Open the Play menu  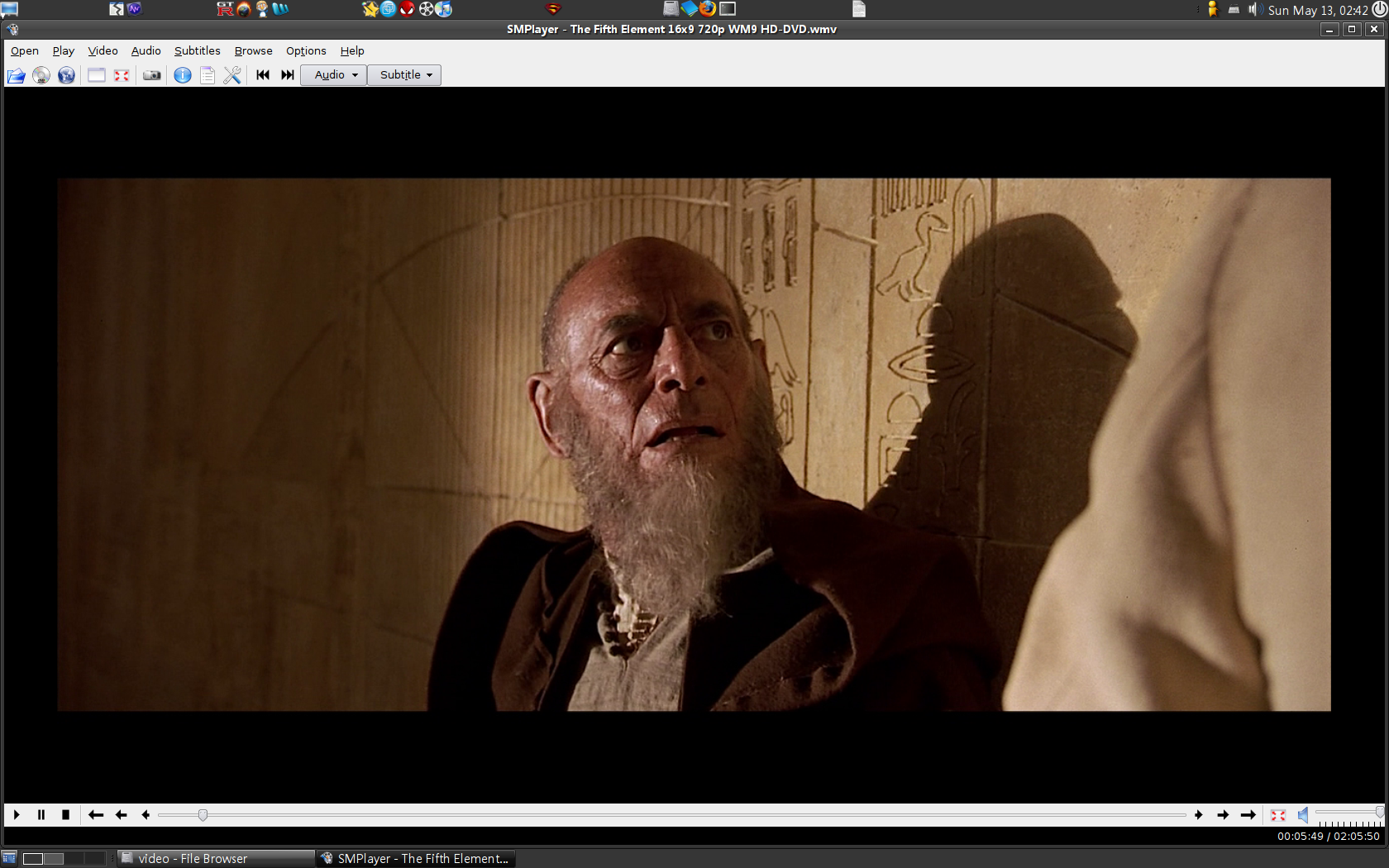click(64, 50)
